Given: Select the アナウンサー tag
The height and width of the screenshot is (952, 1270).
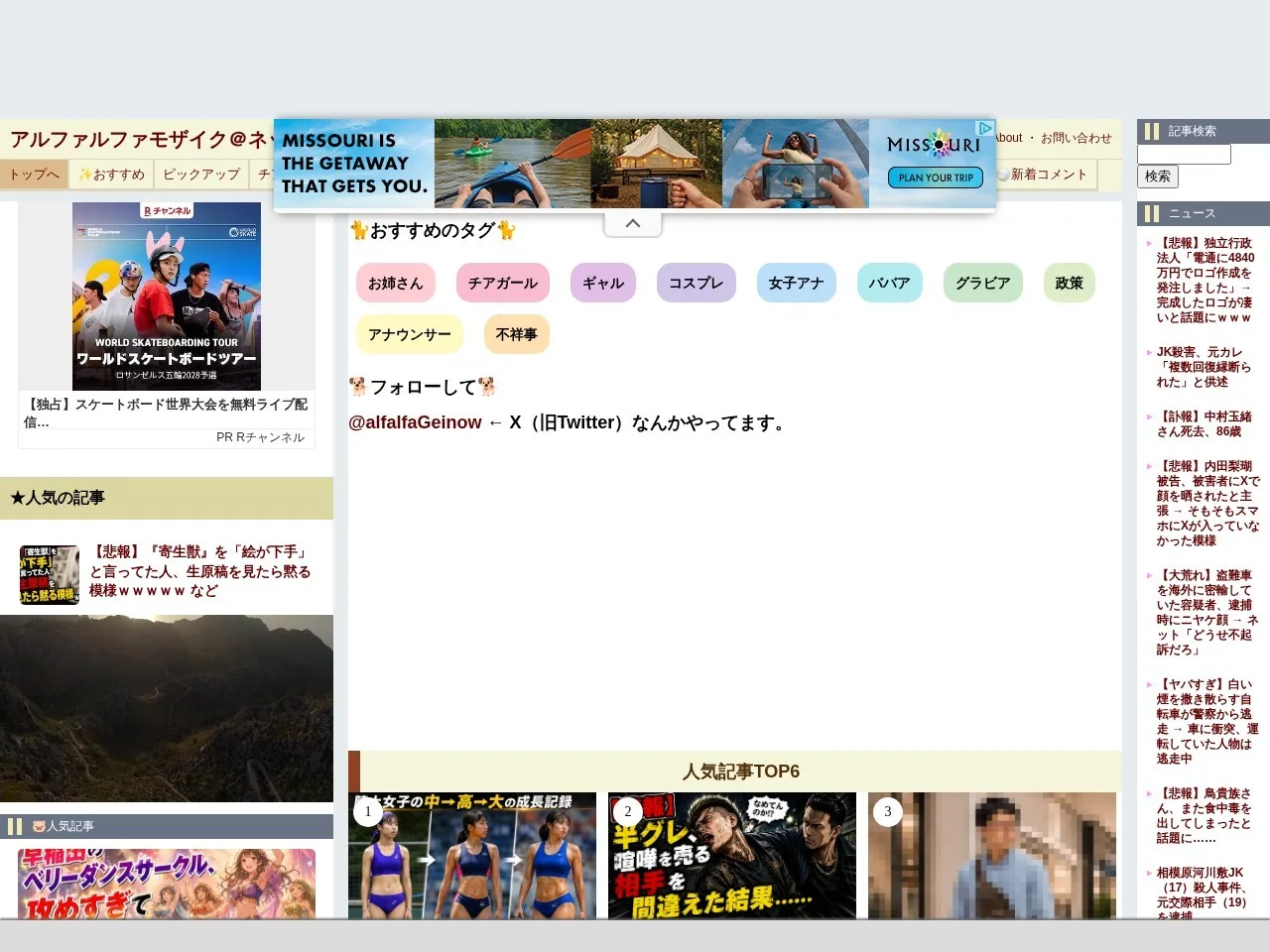Looking at the screenshot, I should pos(410,334).
